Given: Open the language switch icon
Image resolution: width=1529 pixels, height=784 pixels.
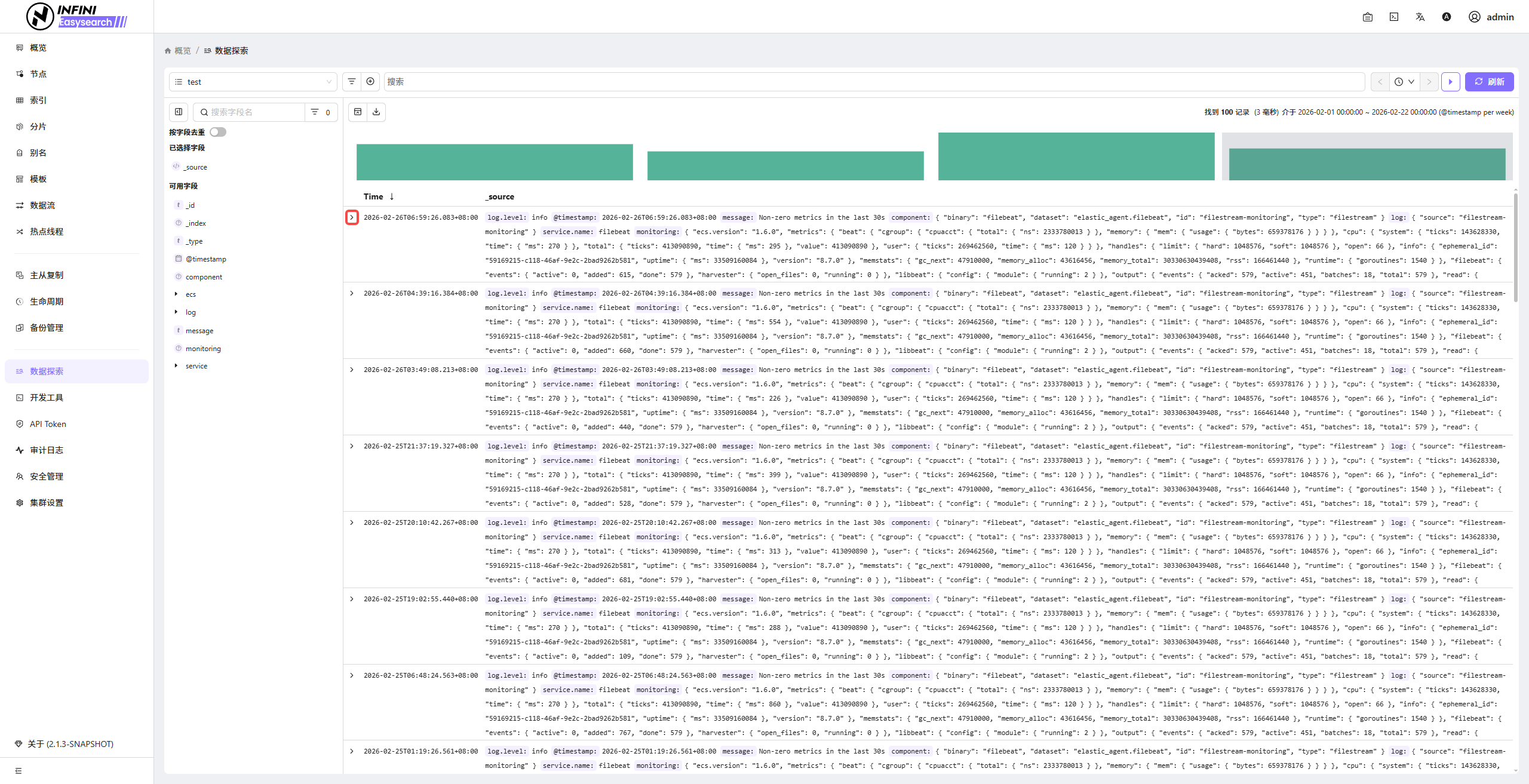Looking at the screenshot, I should pyautogui.click(x=1420, y=17).
